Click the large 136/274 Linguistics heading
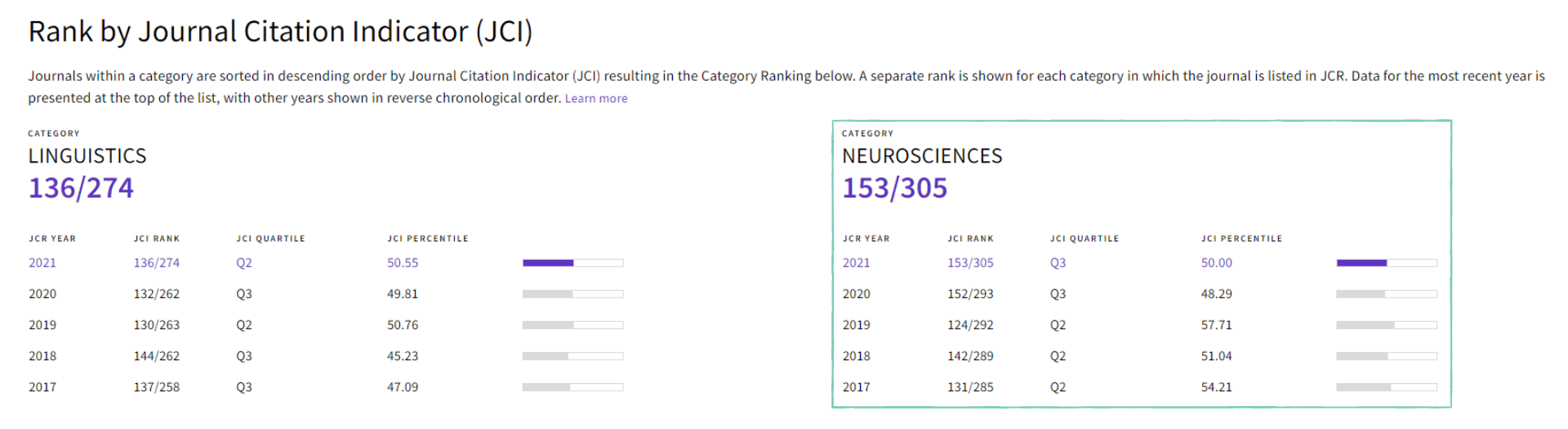1568x429 pixels. [81, 189]
